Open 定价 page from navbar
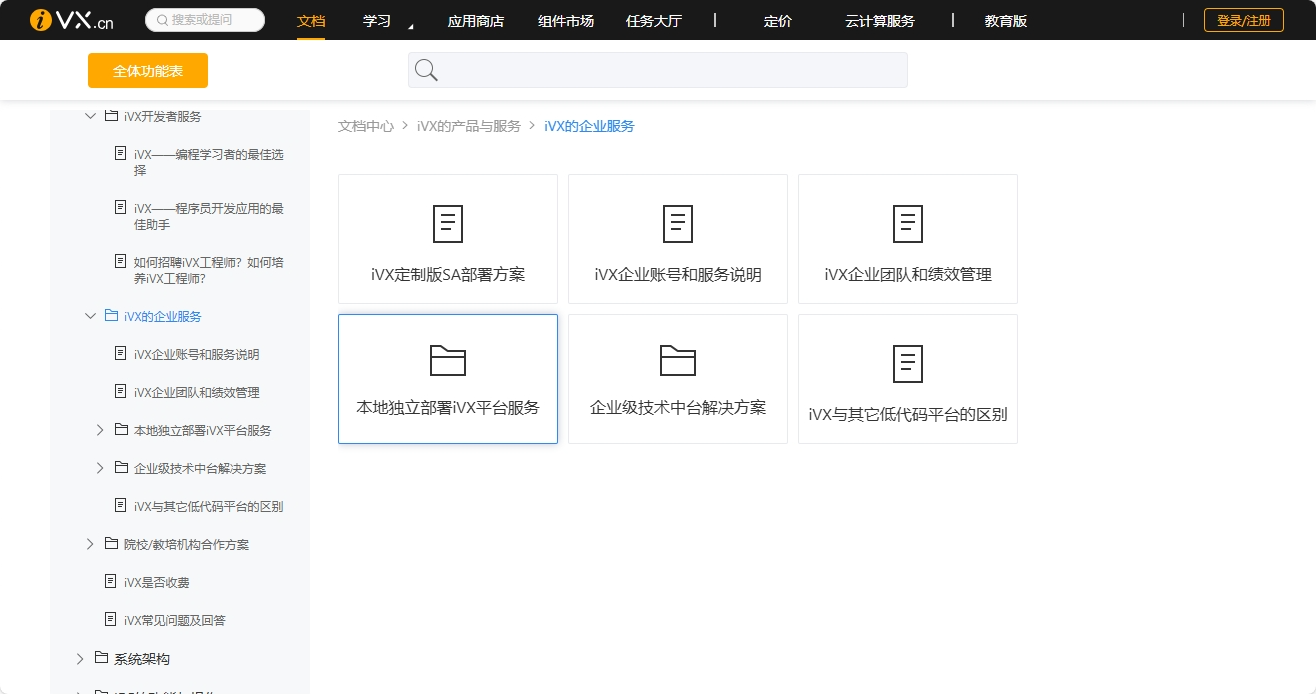 click(x=778, y=21)
